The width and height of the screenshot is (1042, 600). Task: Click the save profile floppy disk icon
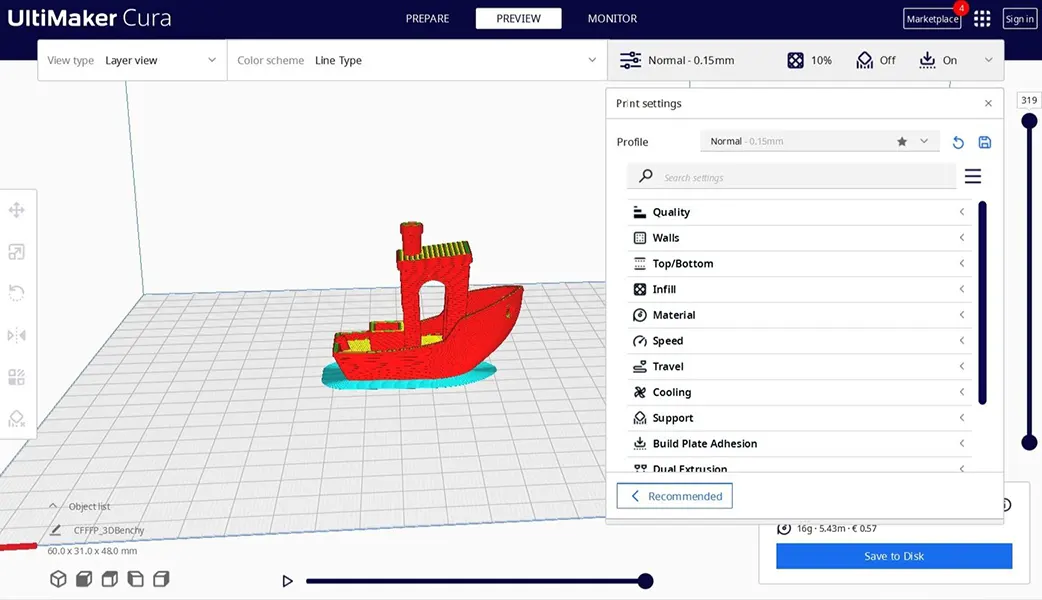click(x=985, y=142)
